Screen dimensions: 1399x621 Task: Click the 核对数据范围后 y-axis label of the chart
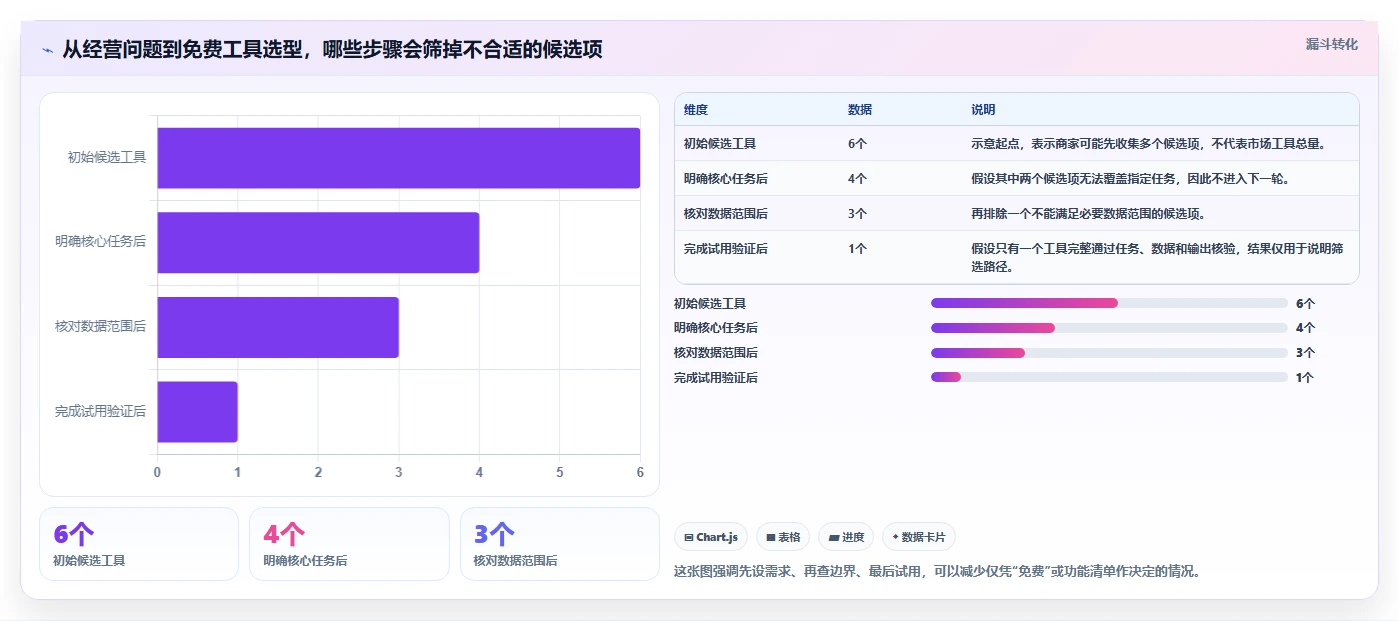pyautogui.click(x=101, y=326)
